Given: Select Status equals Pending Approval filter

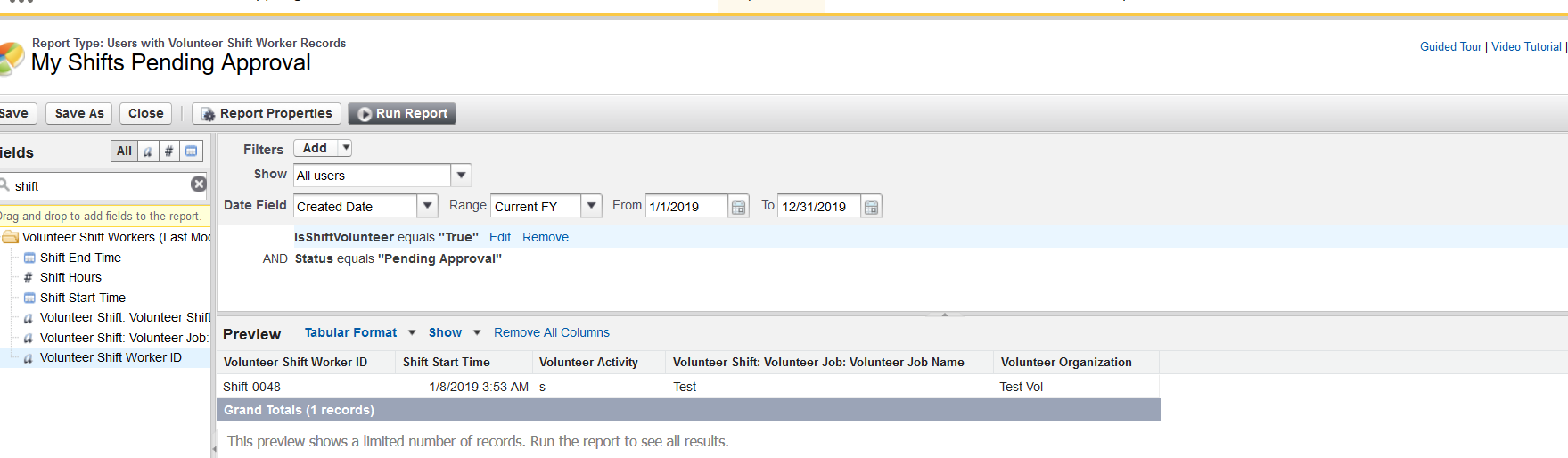Looking at the screenshot, I should [x=398, y=258].
